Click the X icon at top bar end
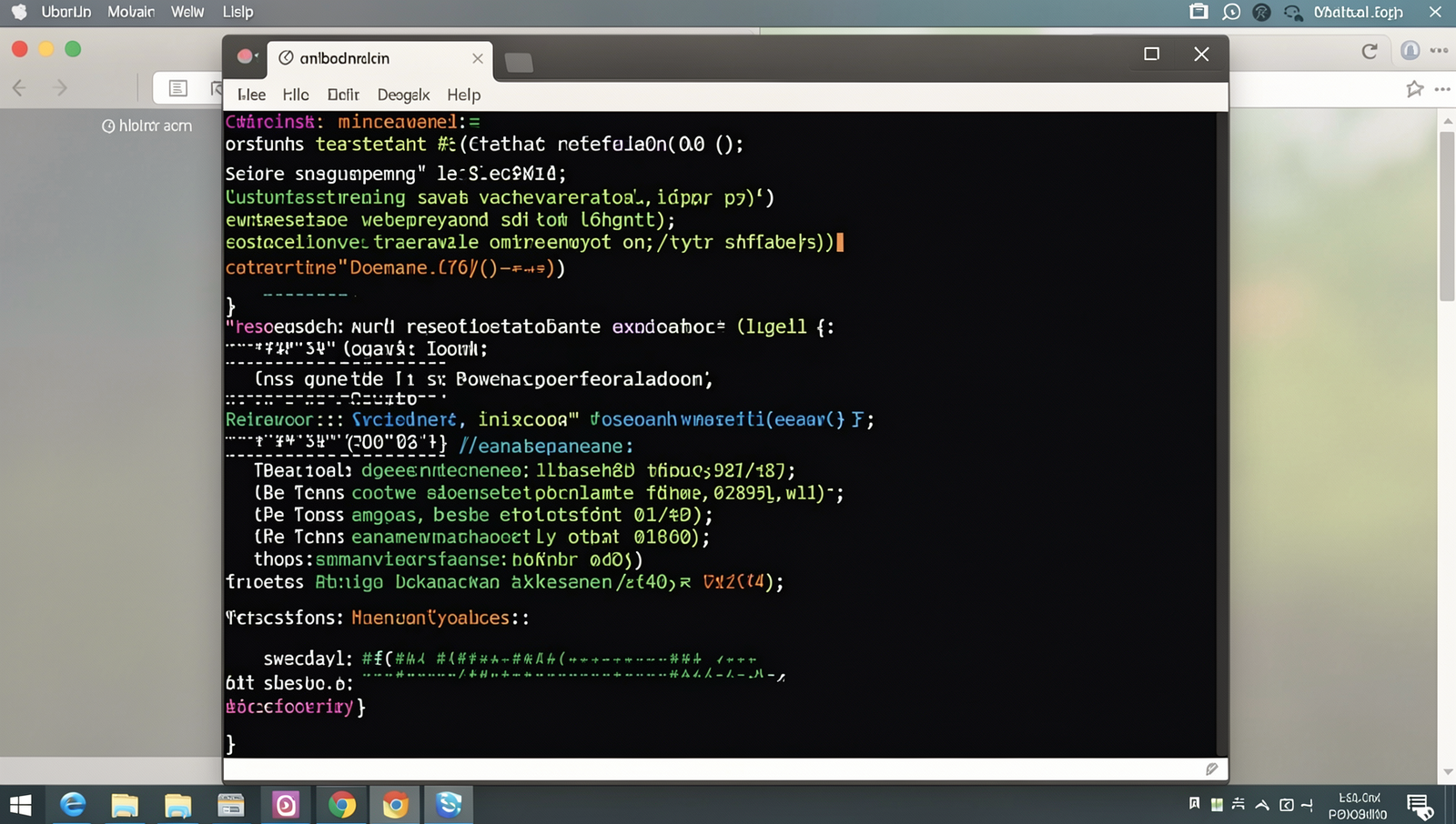 (1435, 12)
